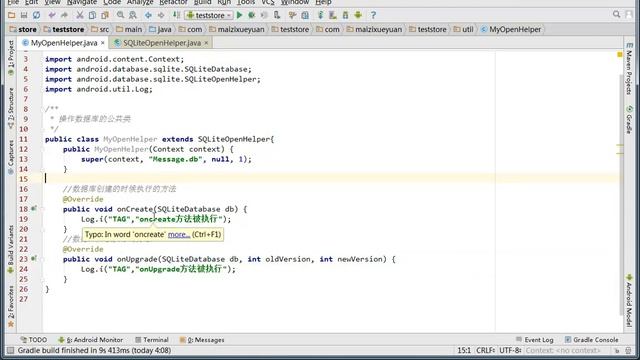Redo using the toolbar arrow icon
This screenshot has width=640, height=360.
64,16
